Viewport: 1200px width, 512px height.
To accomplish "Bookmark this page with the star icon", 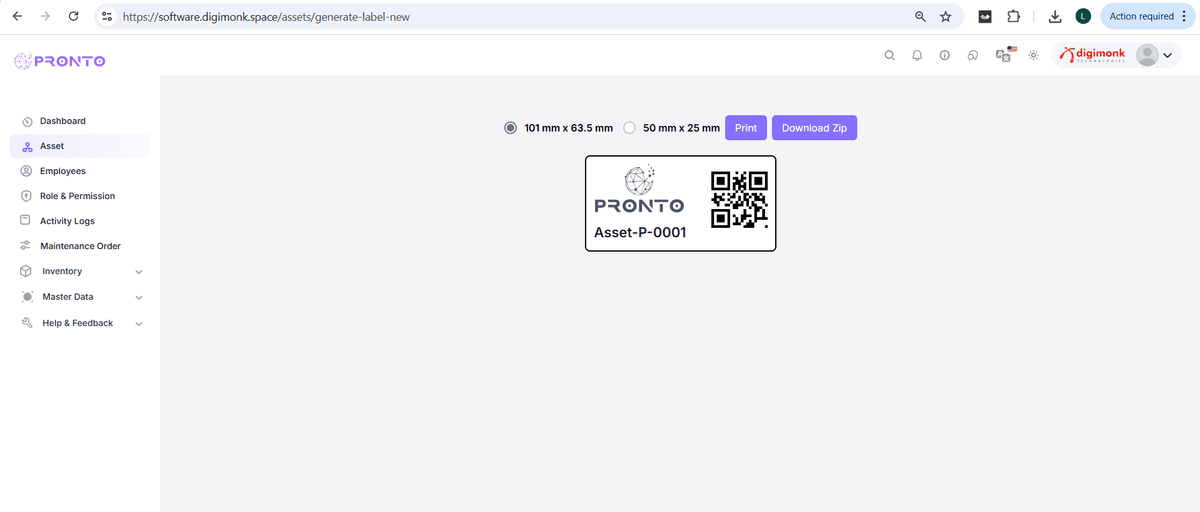I will tap(946, 17).
